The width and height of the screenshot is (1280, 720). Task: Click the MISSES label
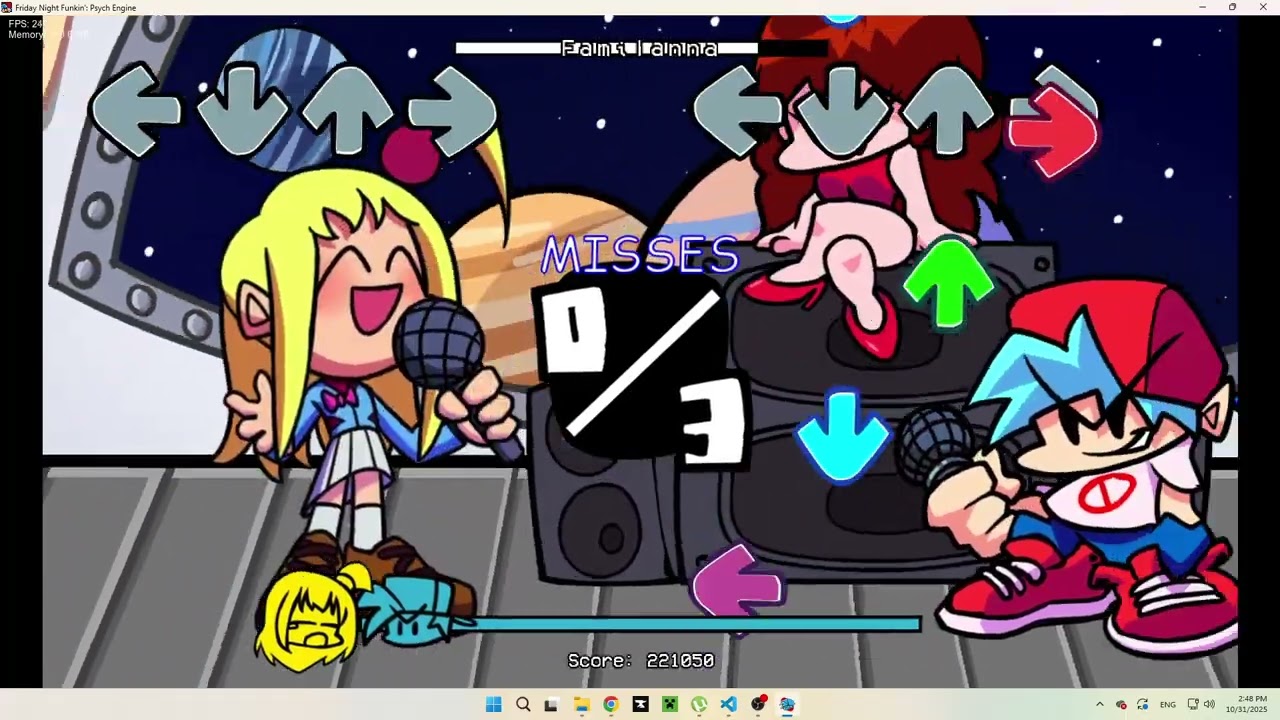640,255
